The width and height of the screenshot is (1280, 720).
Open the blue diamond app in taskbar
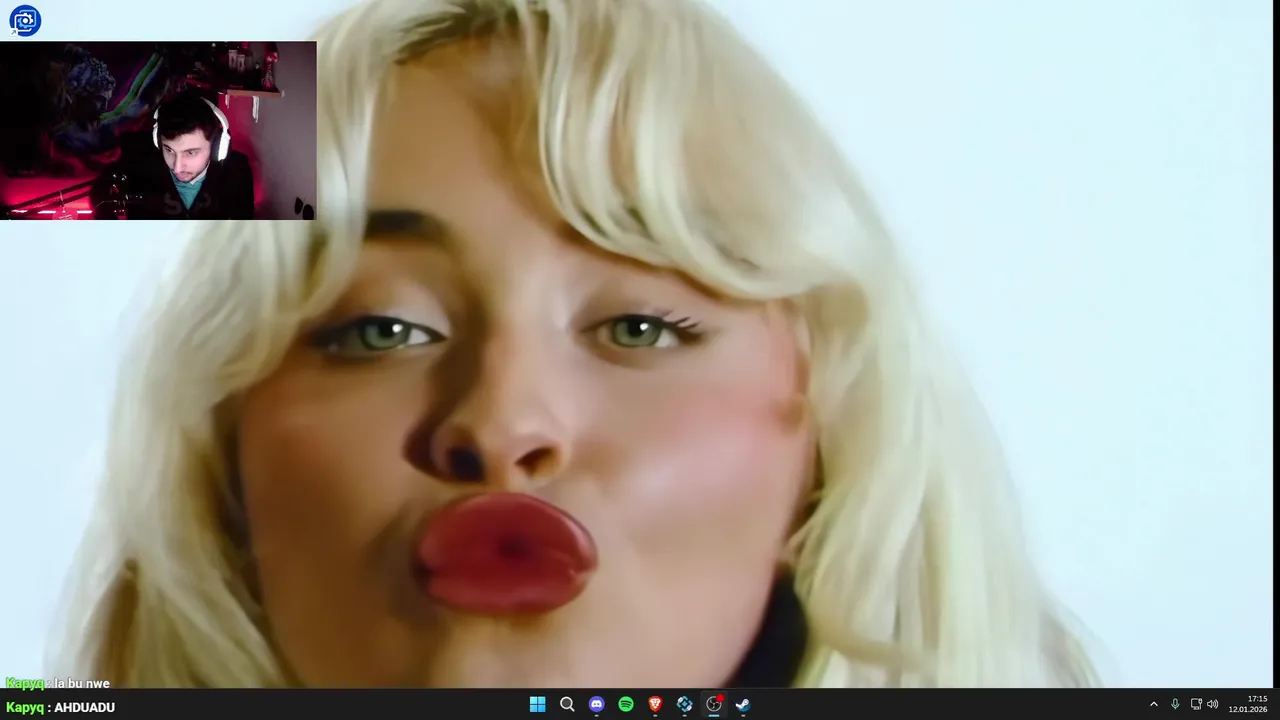(684, 704)
